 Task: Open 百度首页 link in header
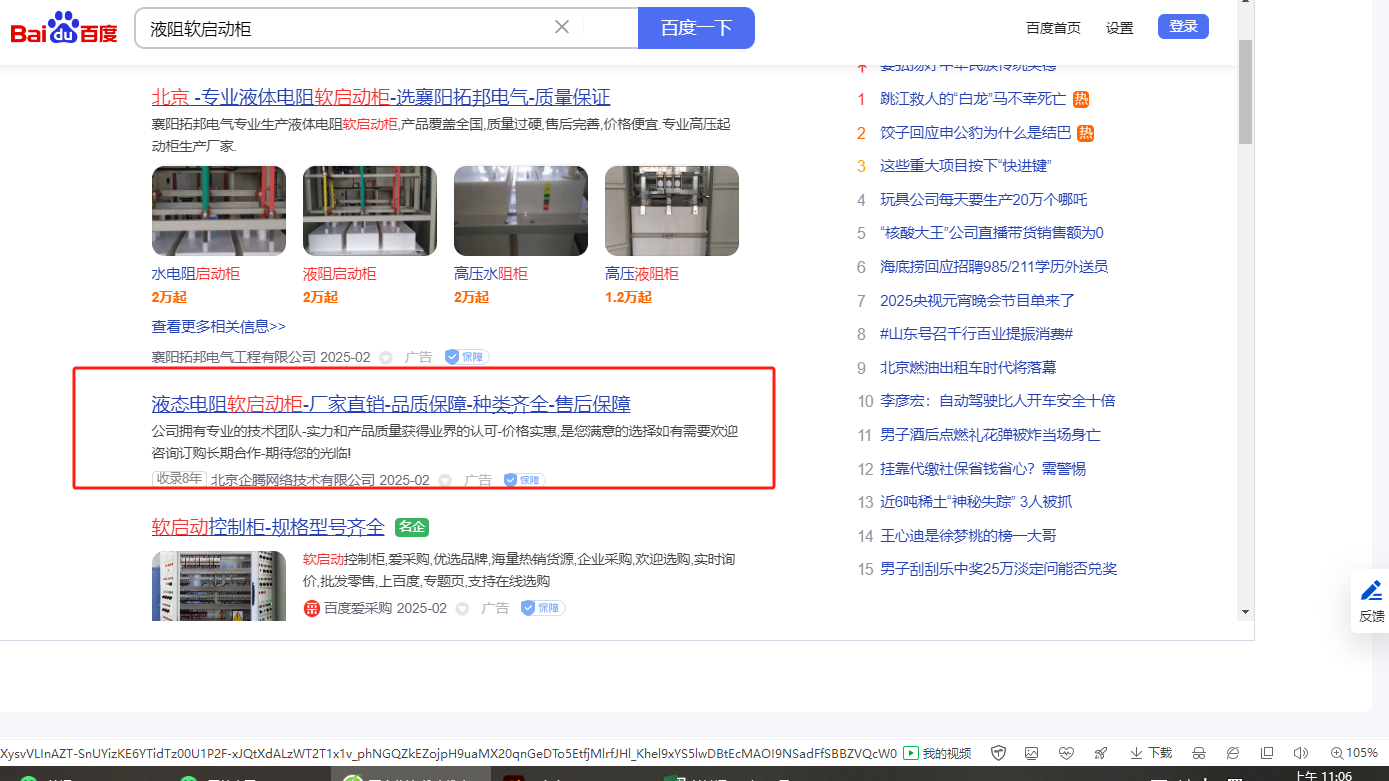1053,28
